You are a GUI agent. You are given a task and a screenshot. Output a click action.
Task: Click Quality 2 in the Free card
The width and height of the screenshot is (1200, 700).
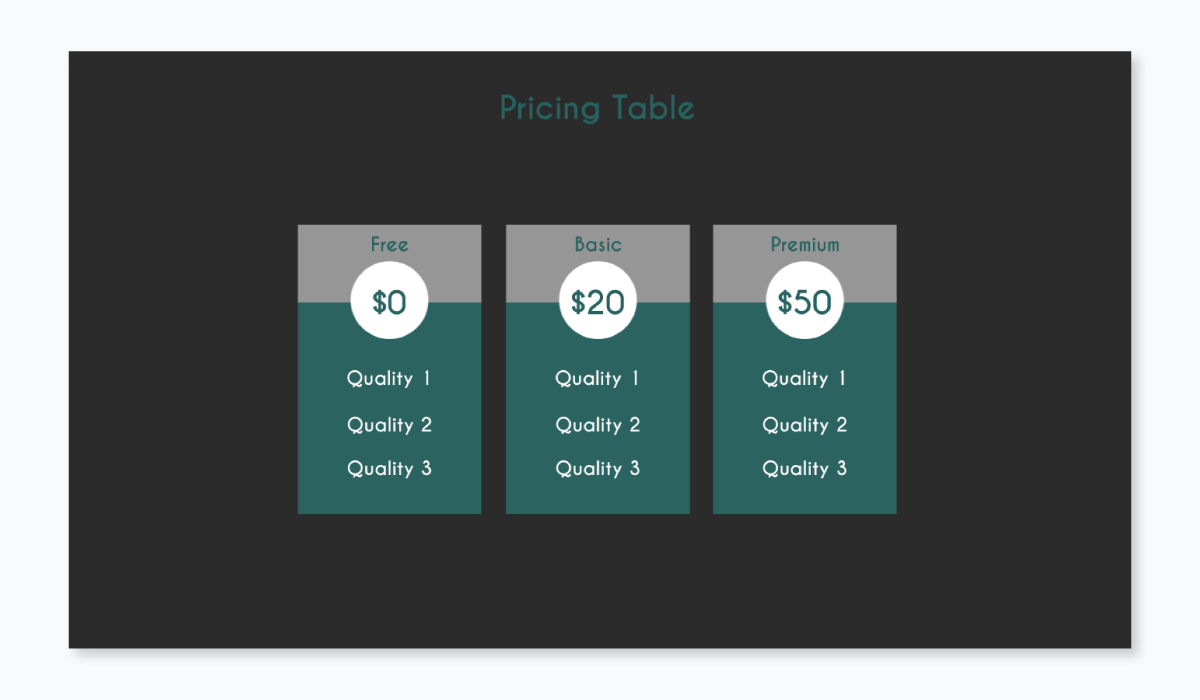pos(389,425)
